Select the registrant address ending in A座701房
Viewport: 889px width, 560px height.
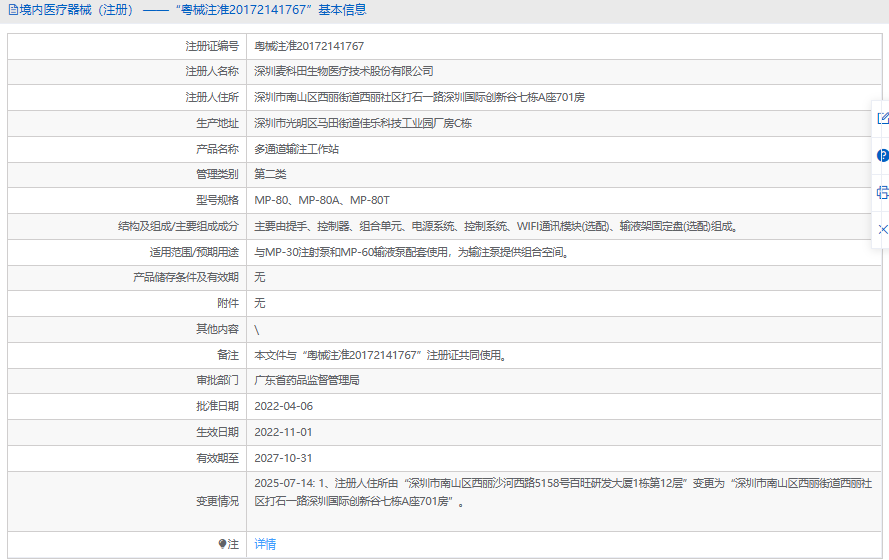click(x=420, y=97)
